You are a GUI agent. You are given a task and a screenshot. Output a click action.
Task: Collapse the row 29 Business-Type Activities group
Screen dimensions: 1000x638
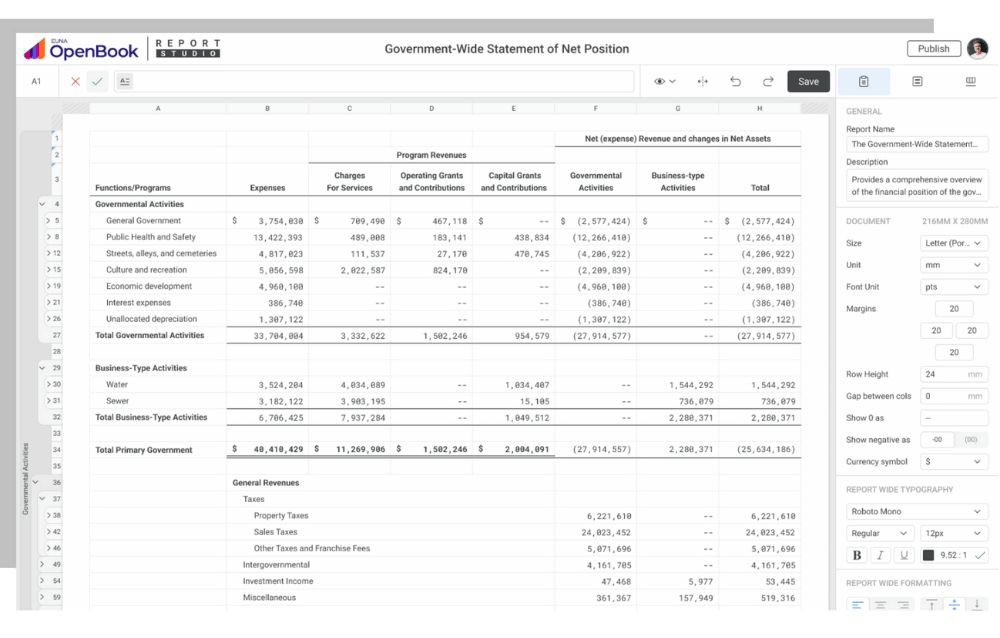coord(42,368)
